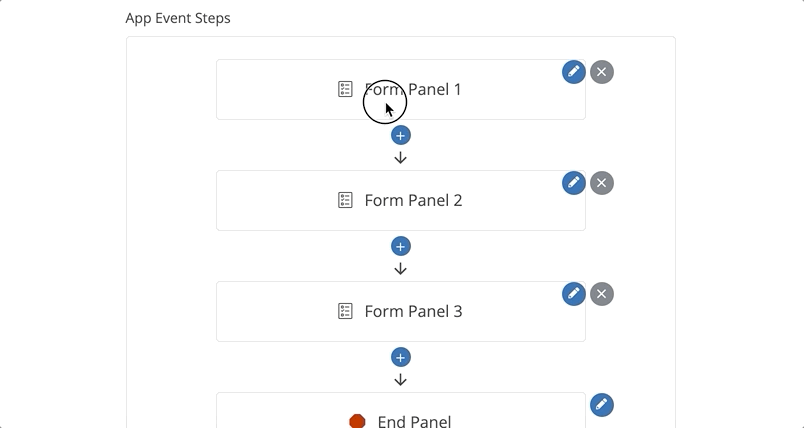This screenshot has height=428, width=804.
Task: Click the form icon in Form Panel 1
Action: click(345, 89)
